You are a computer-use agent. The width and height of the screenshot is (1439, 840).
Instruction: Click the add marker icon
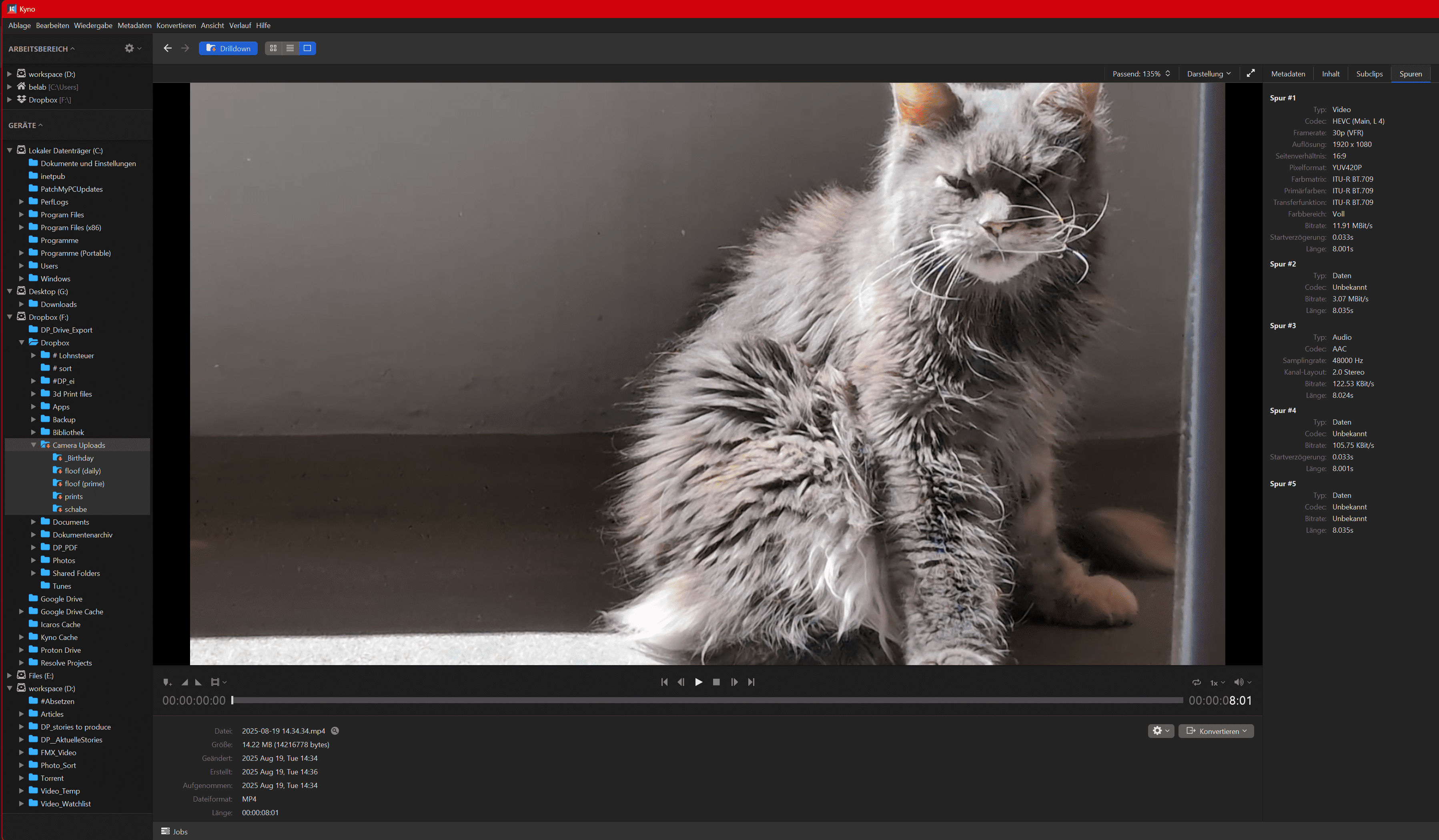[x=167, y=682]
